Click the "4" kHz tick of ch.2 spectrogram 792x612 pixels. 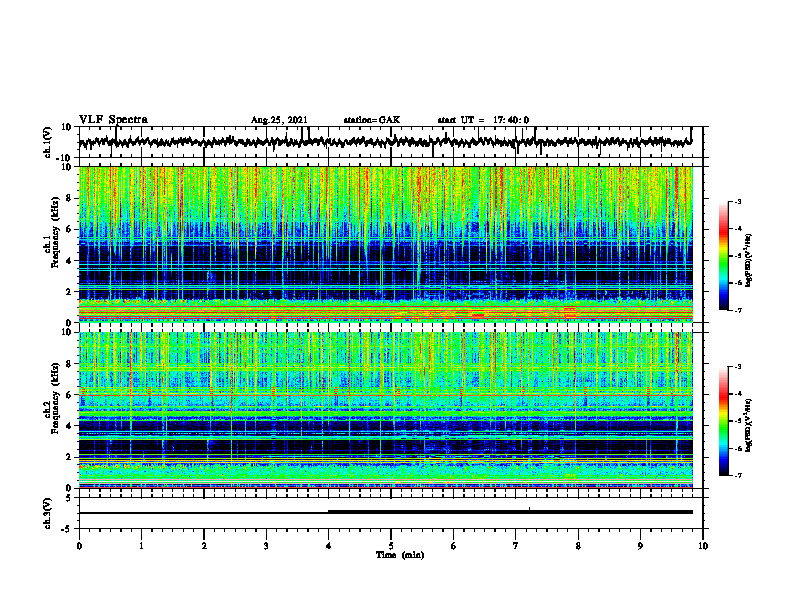pos(70,426)
